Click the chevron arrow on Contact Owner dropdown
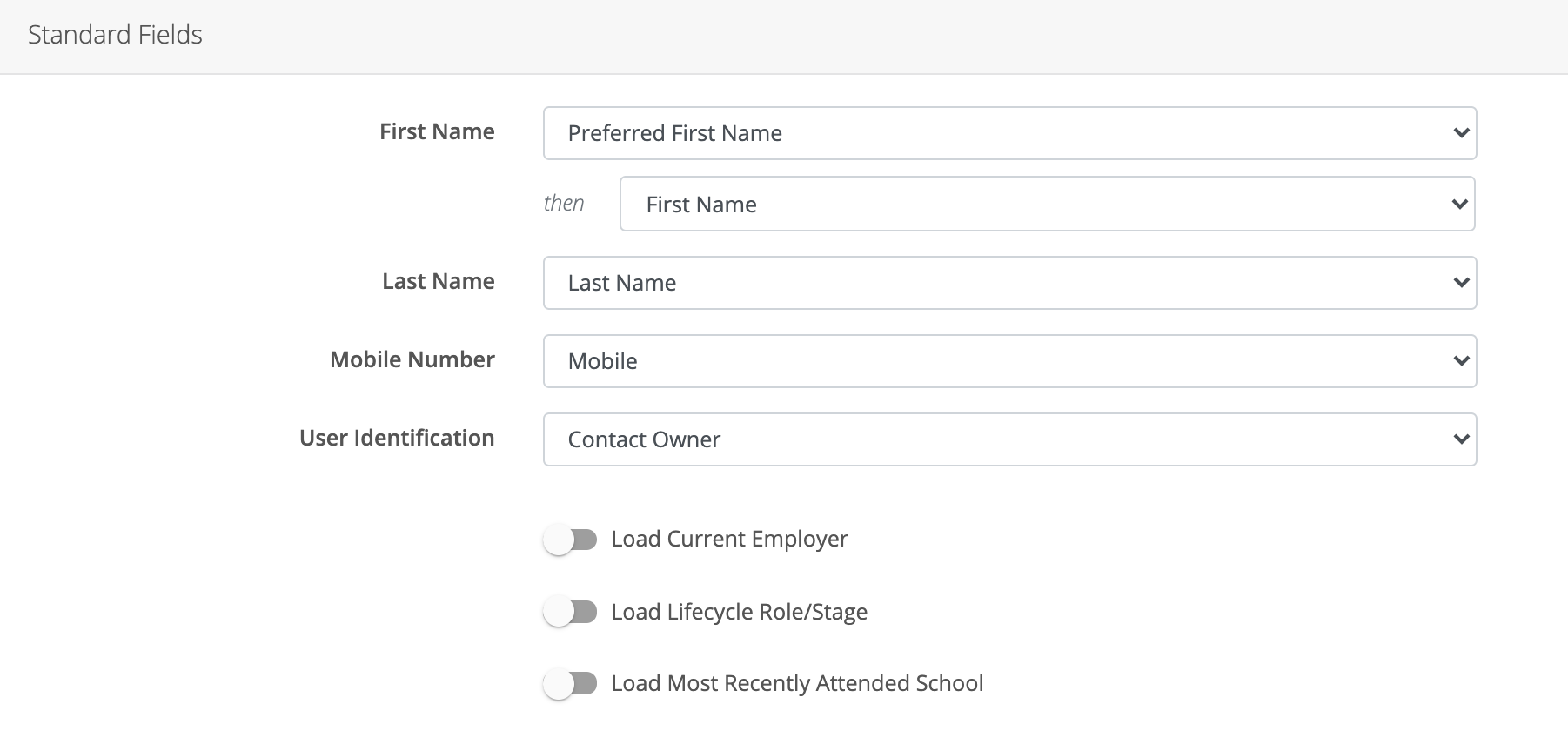The height and width of the screenshot is (731, 1568). [x=1461, y=439]
